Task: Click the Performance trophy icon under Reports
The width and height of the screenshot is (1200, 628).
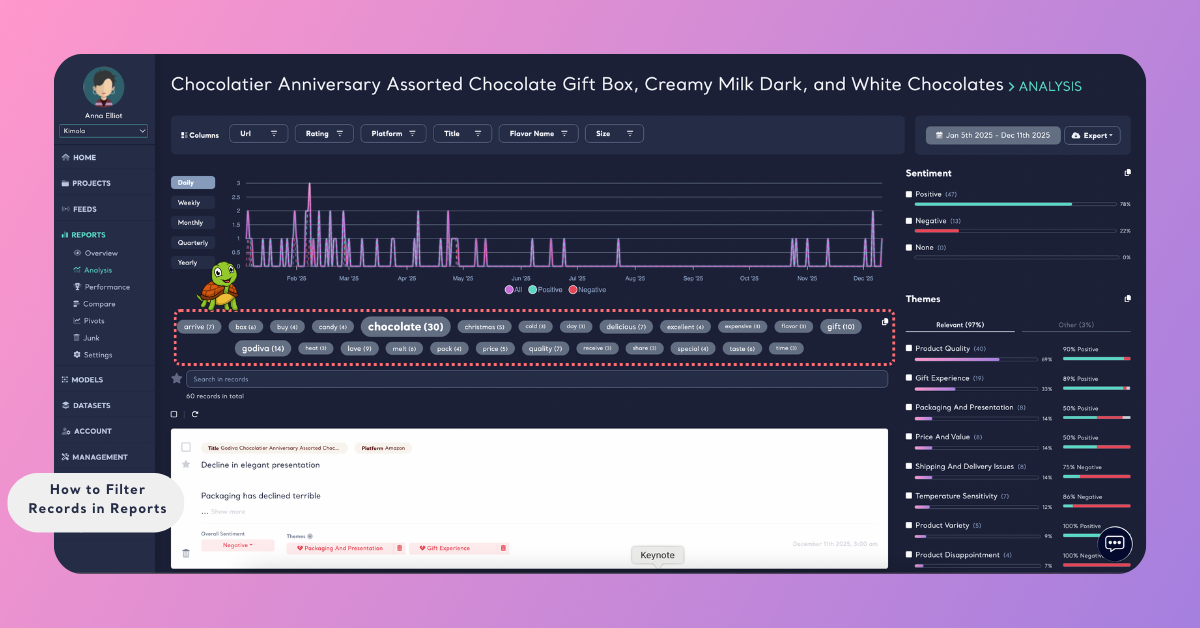Action: tap(77, 287)
